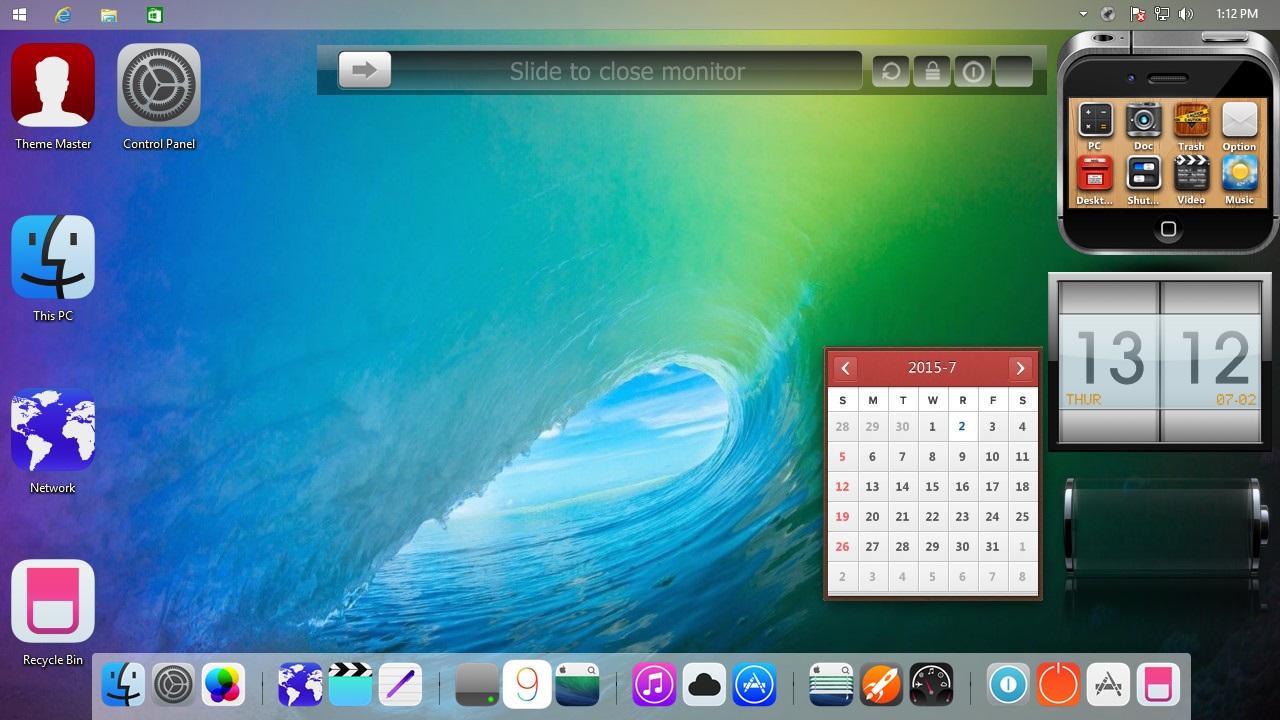Open the Doc camera icon on phone widget
Viewport: 1280px width, 720px height.
(x=1143, y=121)
